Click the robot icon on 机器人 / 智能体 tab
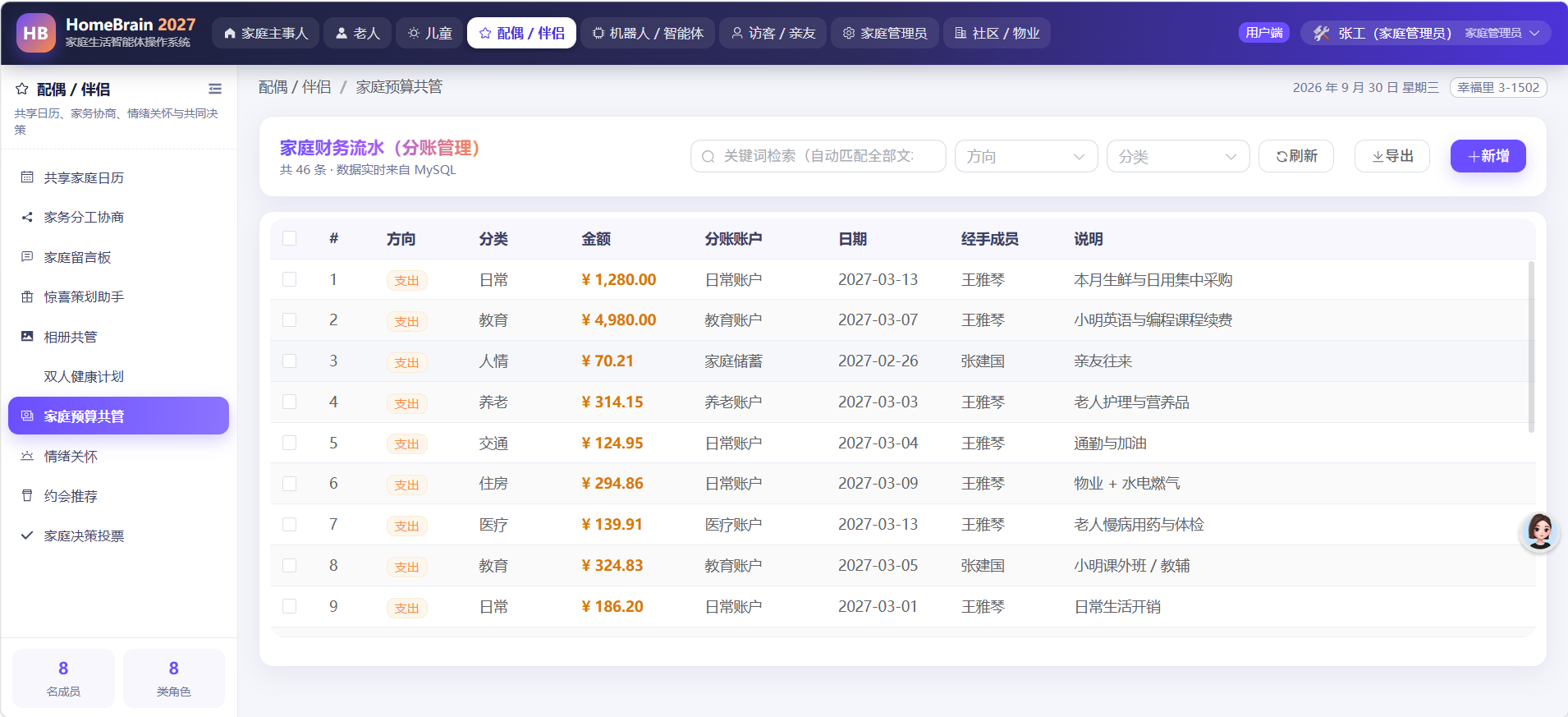The height and width of the screenshot is (717, 1568). pyautogui.click(x=598, y=34)
